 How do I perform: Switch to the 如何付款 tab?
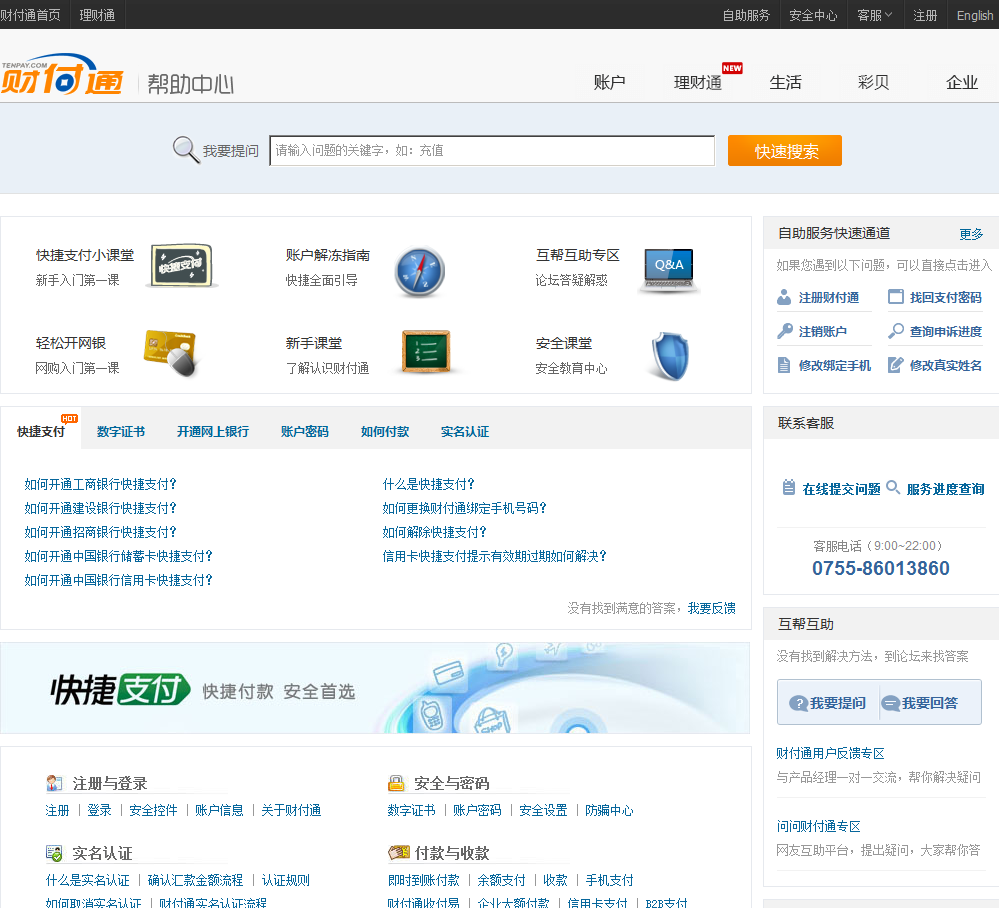tap(385, 431)
